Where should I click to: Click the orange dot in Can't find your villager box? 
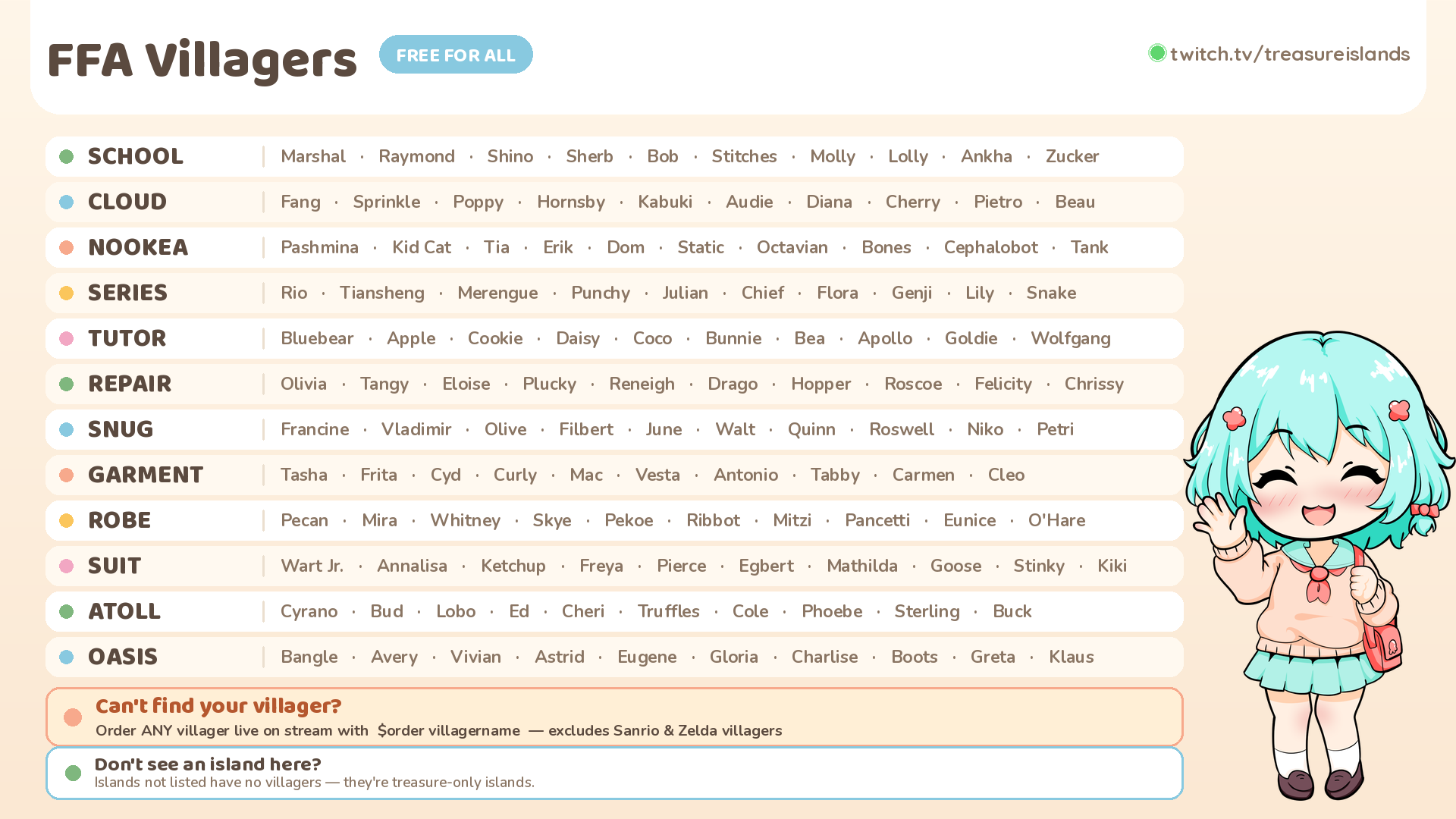coord(73,717)
